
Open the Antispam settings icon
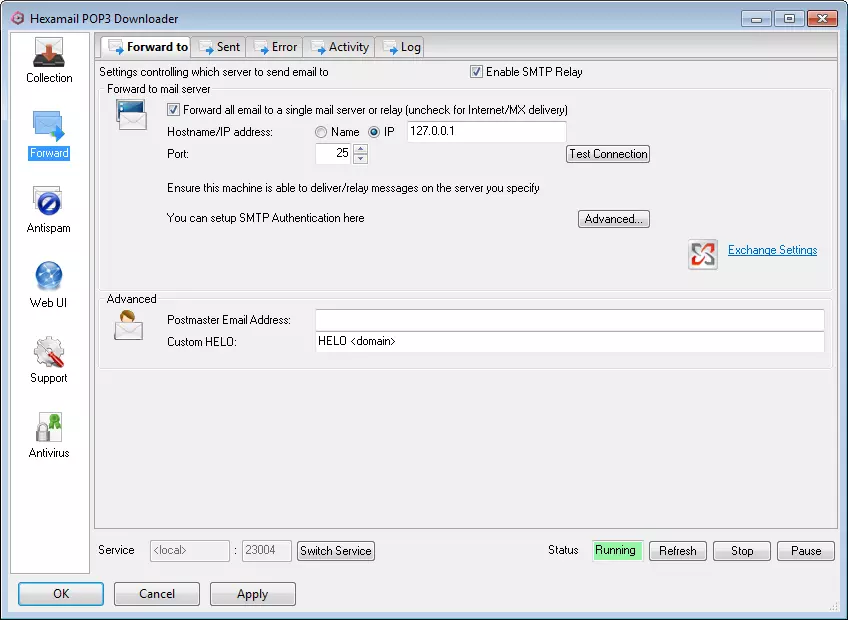click(x=48, y=202)
